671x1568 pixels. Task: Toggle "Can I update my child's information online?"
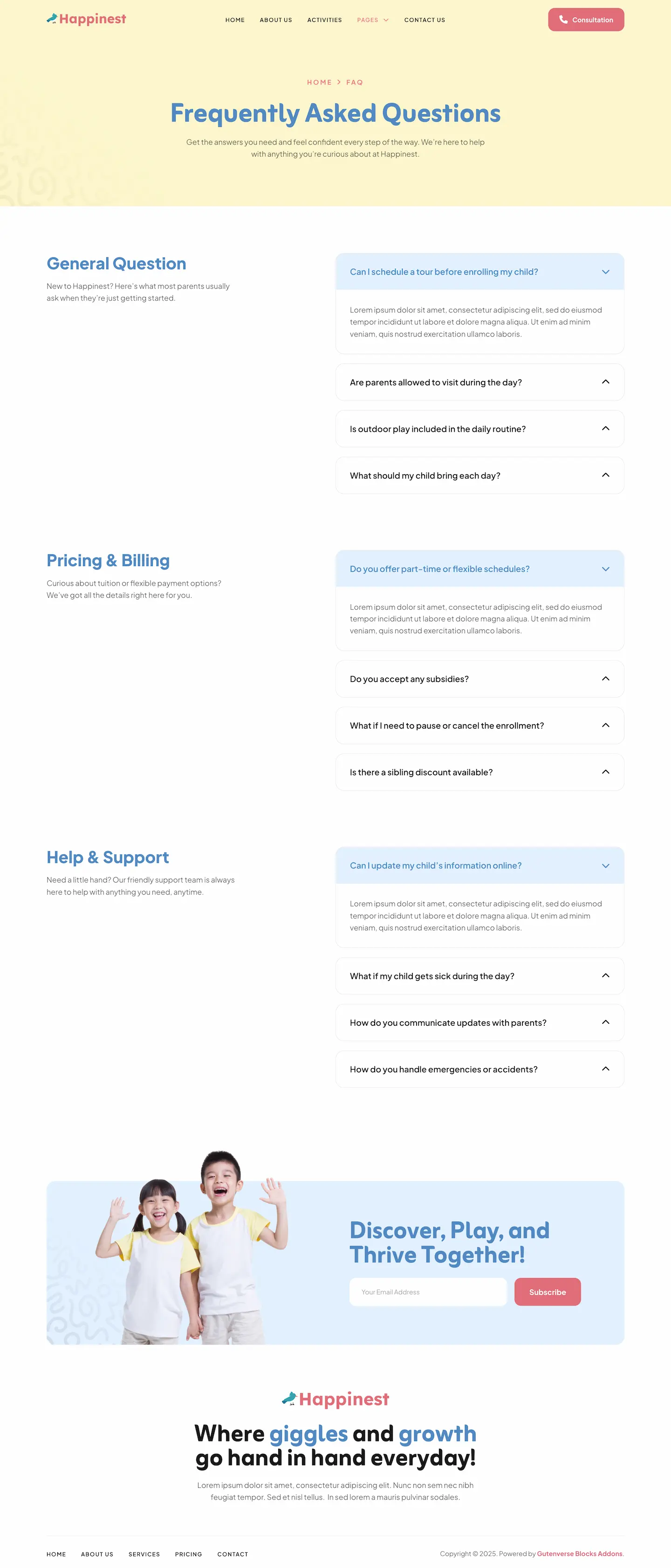pos(436,865)
